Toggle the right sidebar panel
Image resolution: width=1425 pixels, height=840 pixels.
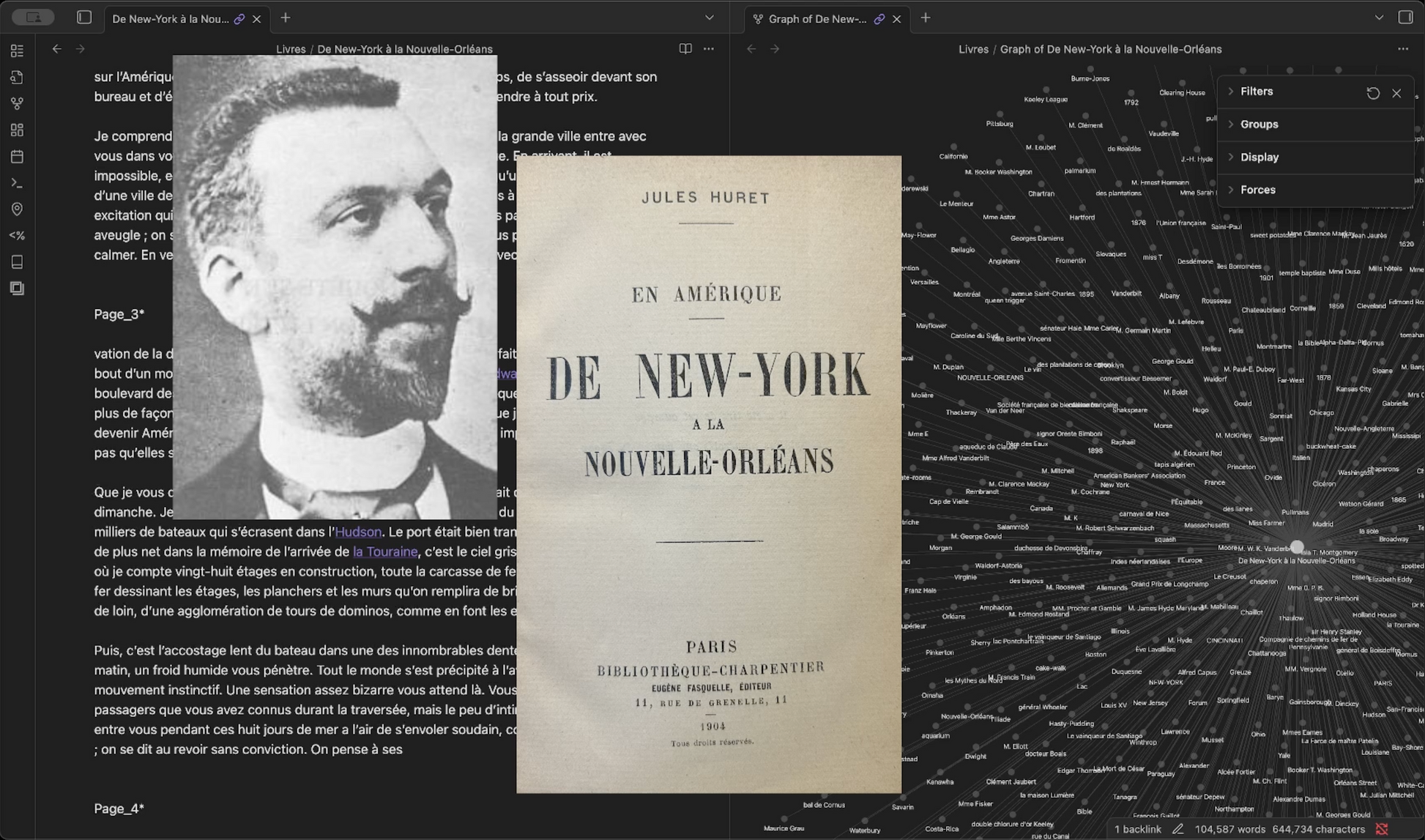point(1405,18)
